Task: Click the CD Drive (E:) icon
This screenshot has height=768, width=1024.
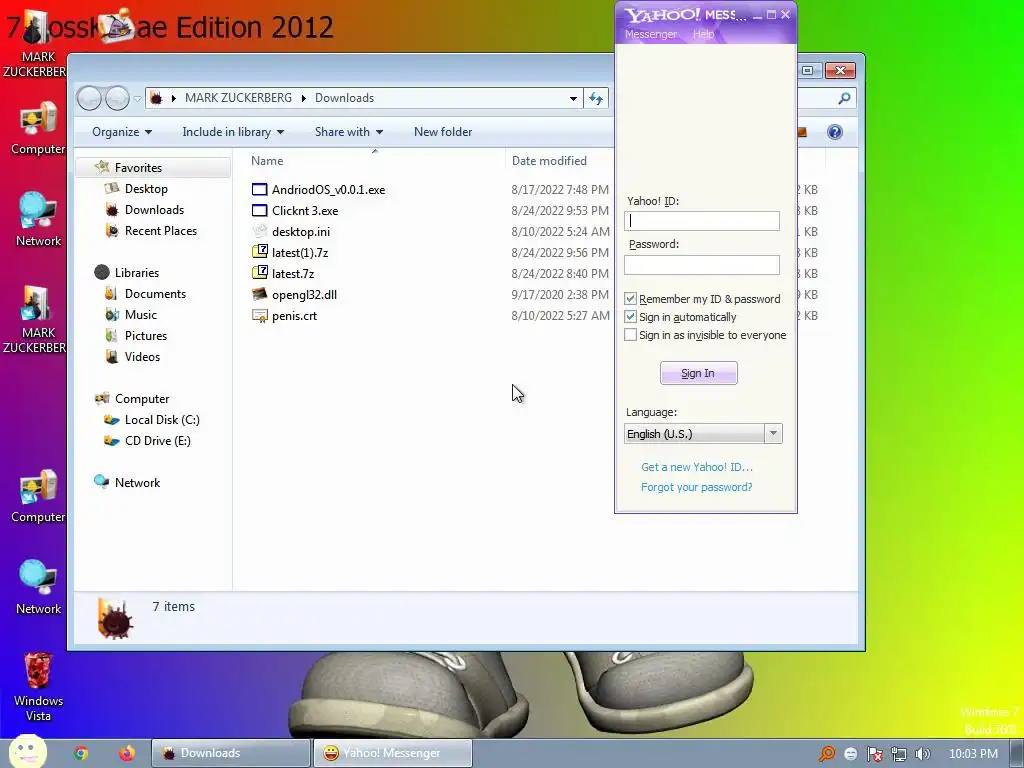Action: (x=112, y=441)
